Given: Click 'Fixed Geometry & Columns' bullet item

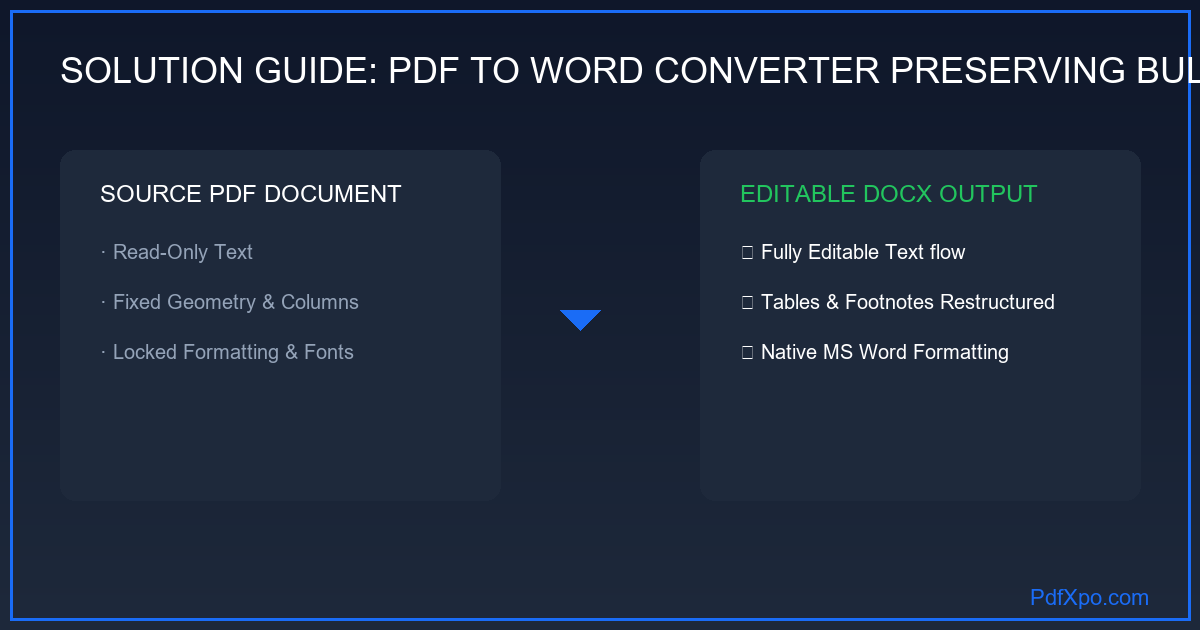Looking at the screenshot, I should (x=230, y=302).
